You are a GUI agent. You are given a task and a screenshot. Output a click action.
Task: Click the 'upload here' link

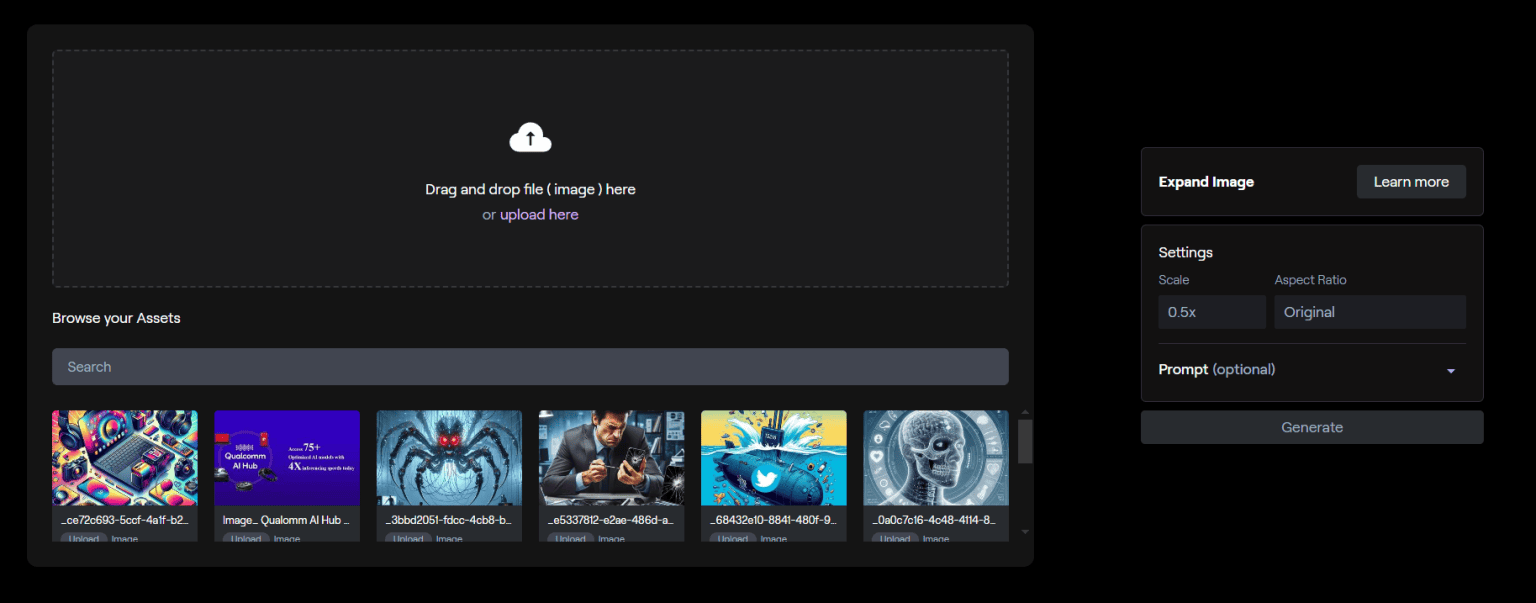tap(539, 215)
